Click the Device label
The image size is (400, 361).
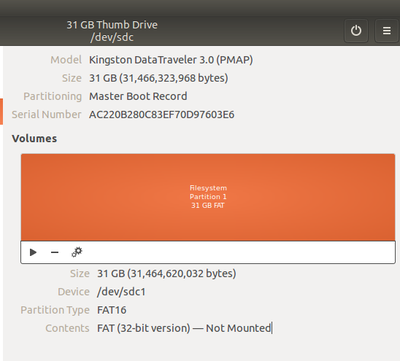(74, 292)
